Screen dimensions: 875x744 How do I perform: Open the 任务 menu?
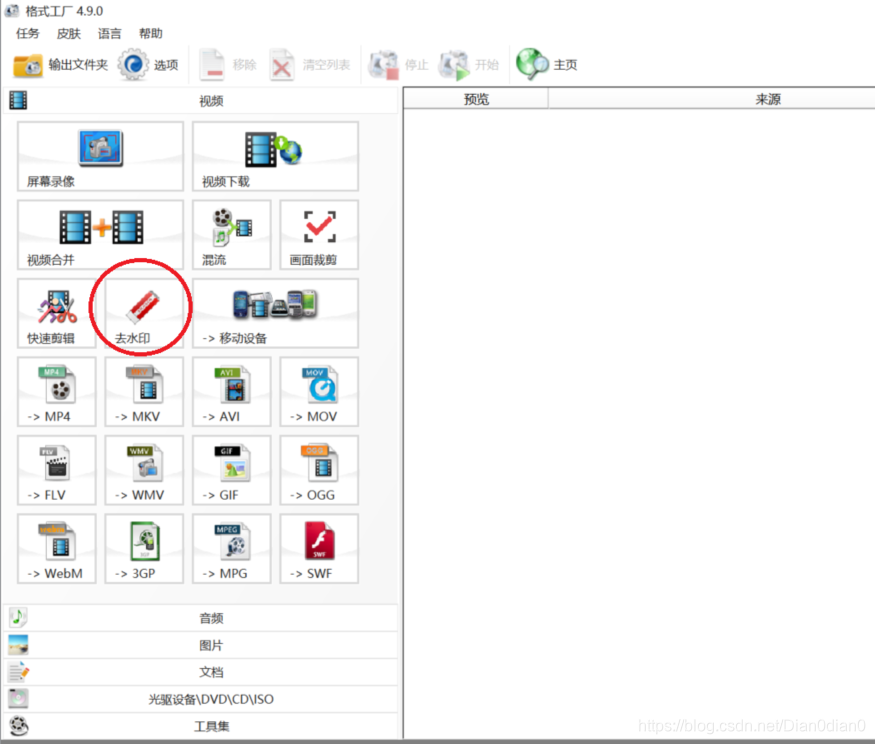pos(27,33)
